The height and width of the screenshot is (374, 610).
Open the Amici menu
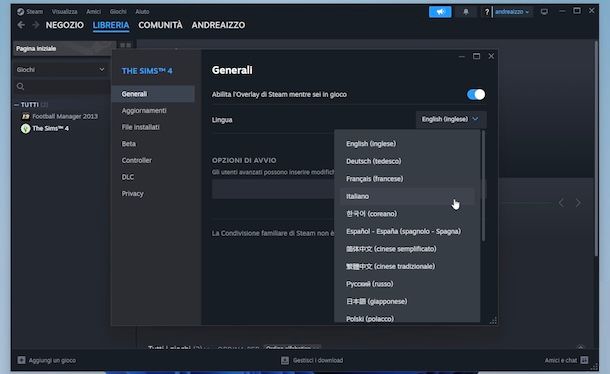93,12
